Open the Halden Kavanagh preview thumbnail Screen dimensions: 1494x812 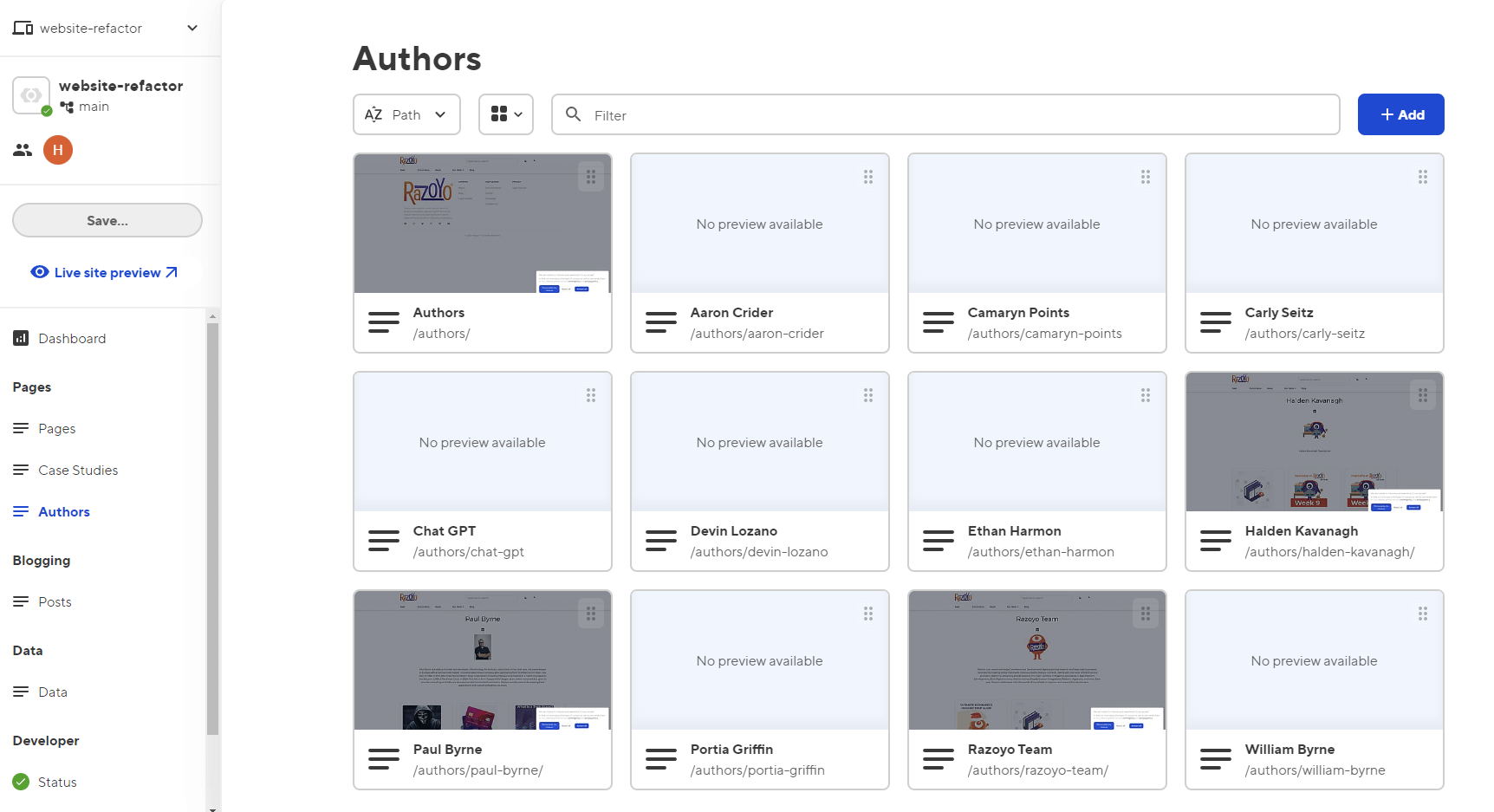(x=1314, y=442)
